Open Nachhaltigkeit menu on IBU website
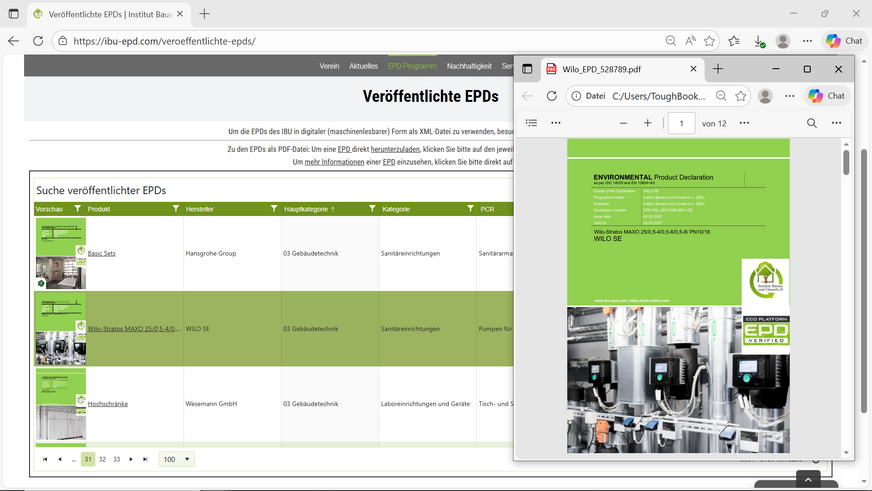The height and width of the screenshot is (491, 872). (469, 66)
